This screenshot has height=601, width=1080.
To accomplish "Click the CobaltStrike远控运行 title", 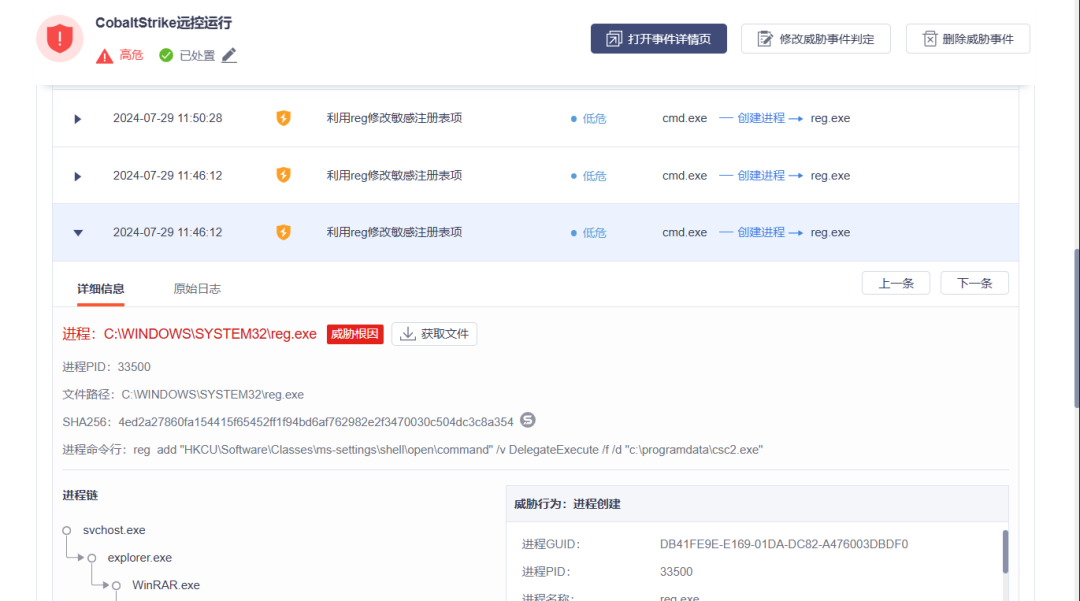I will pyautogui.click(x=163, y=23).
